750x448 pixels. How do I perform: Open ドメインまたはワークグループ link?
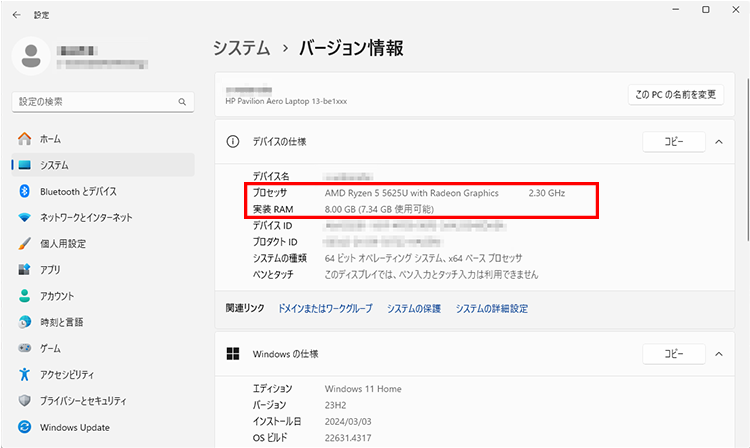tap(325, 308)
